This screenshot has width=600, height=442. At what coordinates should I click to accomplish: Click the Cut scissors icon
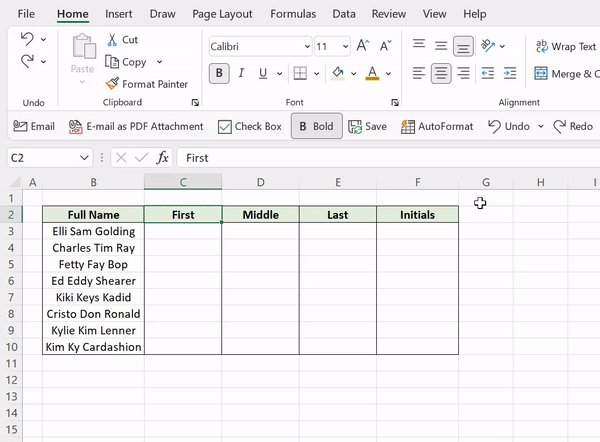112,40
